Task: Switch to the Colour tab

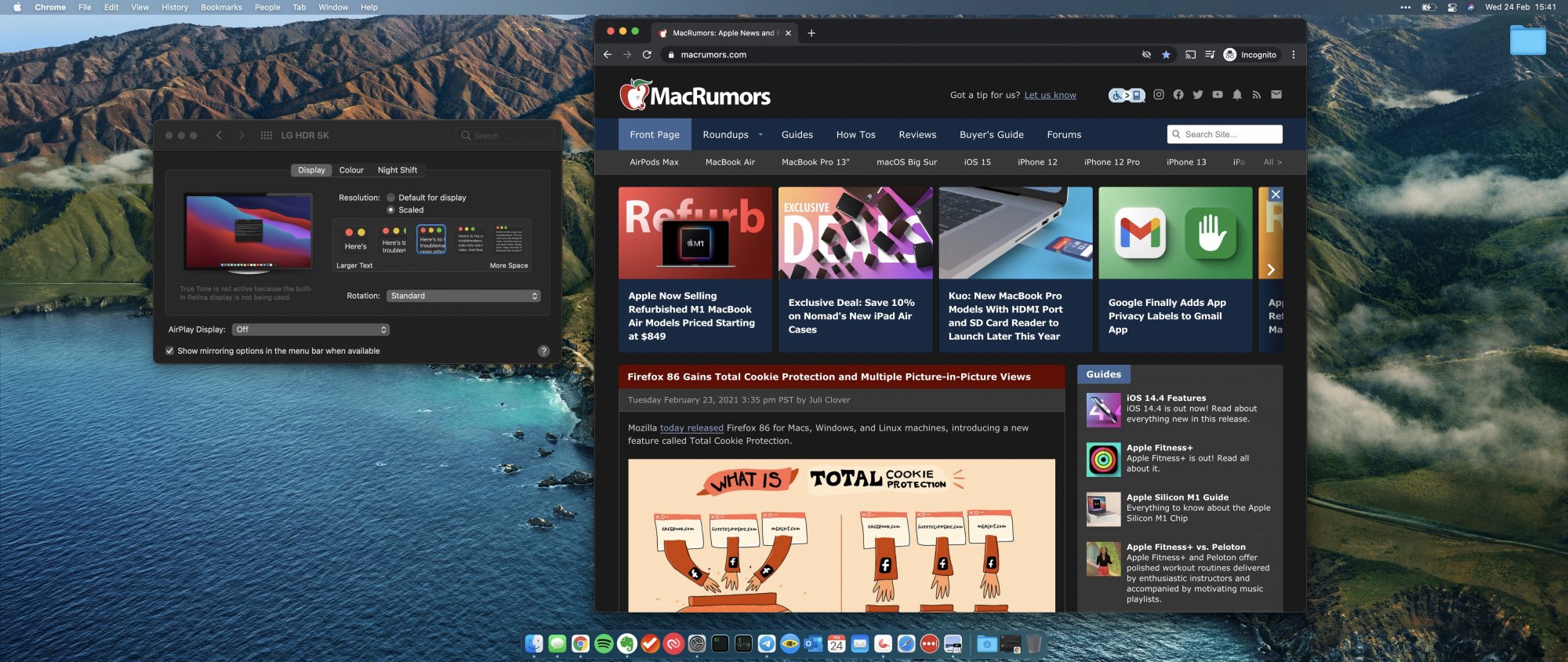Action: pyautogui.click(x=351, y=170)
